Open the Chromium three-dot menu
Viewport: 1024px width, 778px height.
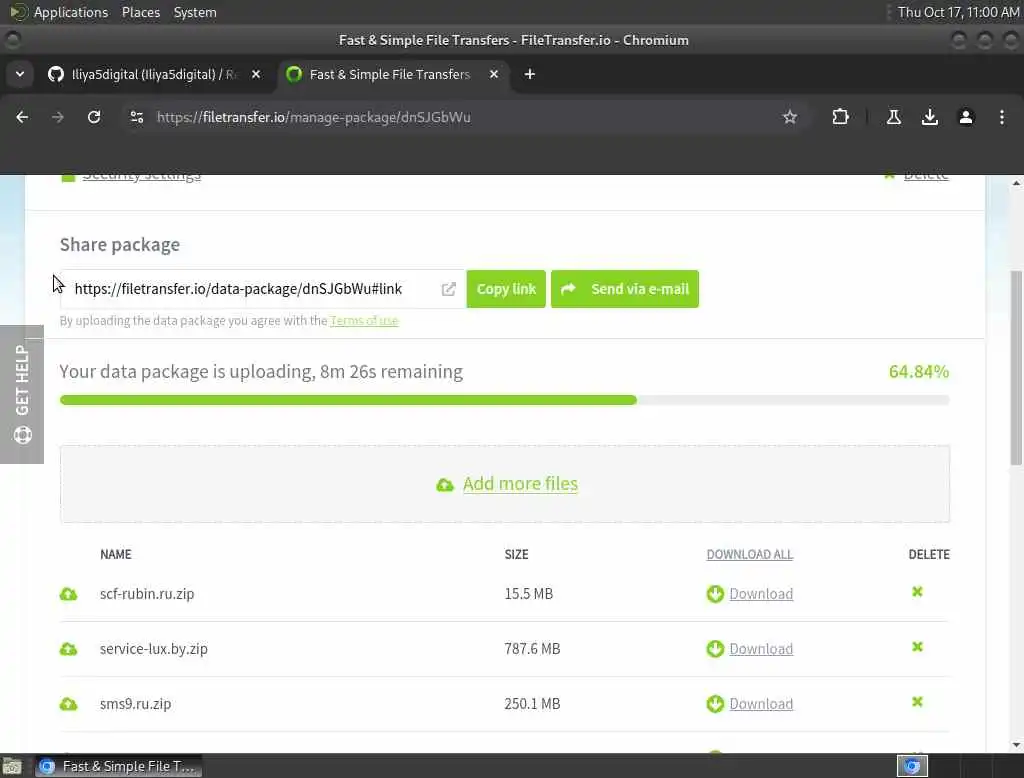(x=1001, y=117)
